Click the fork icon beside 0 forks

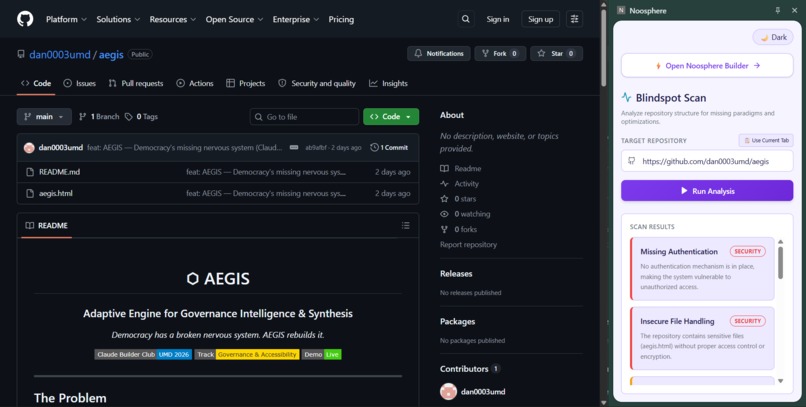tap(445, 230)
